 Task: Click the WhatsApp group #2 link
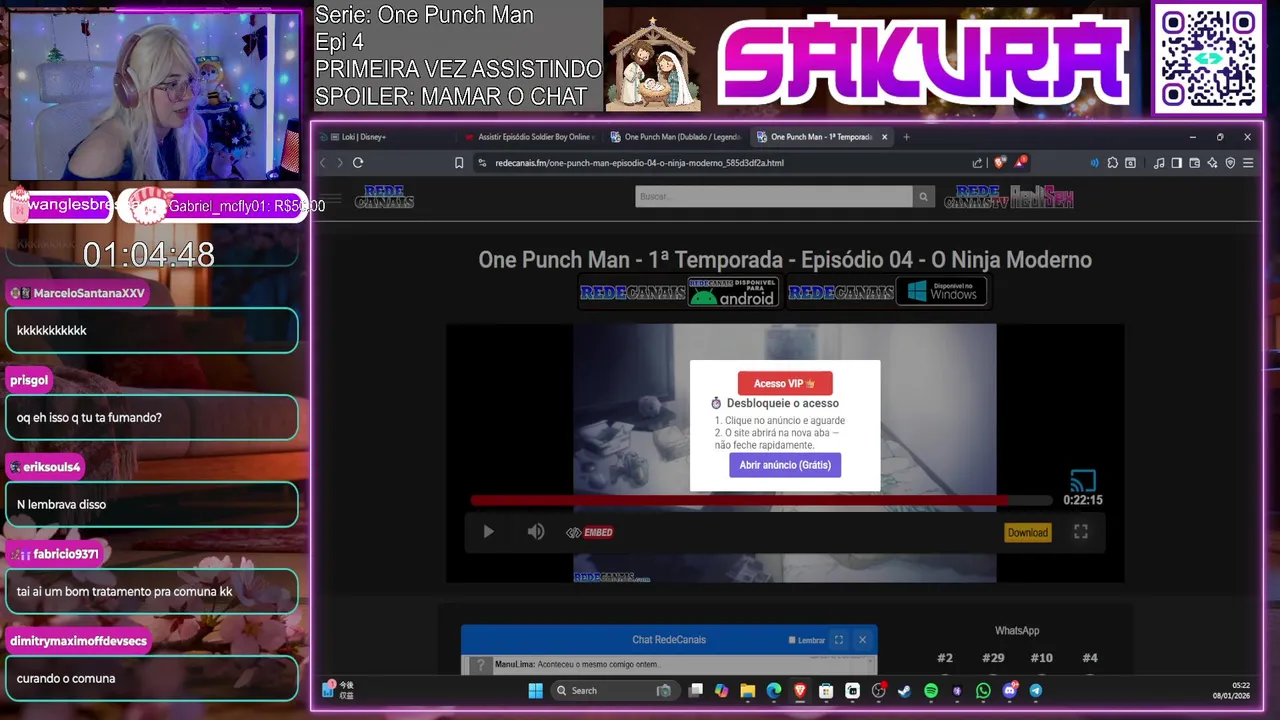click(945, 658)
